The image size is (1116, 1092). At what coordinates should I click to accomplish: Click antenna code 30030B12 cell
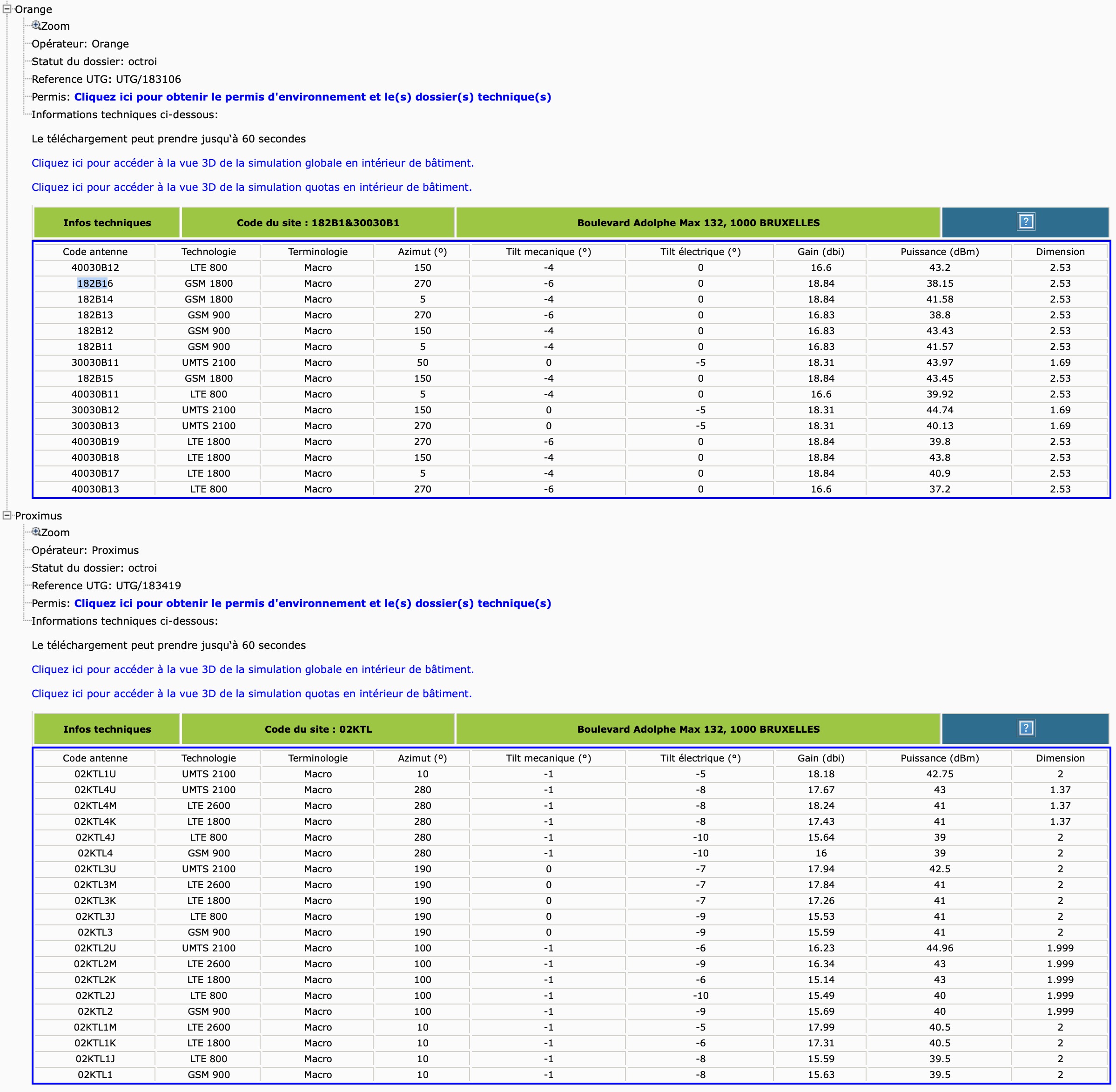point(95,410)
